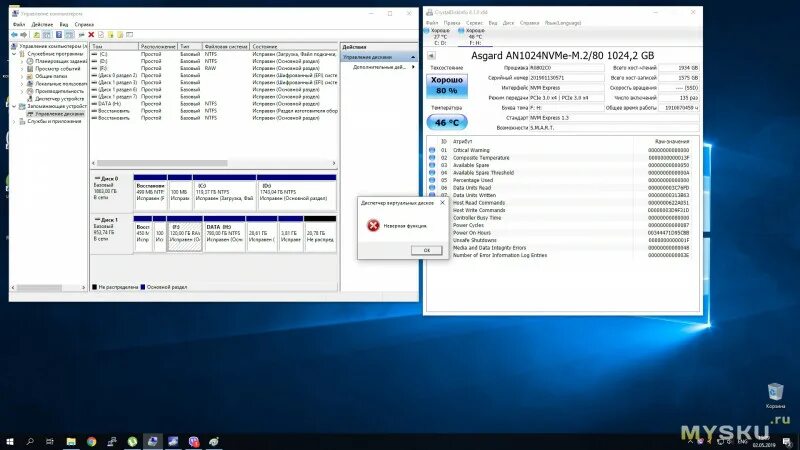Open Task View from the taskbar
Viewport: 800px width, 450px height.
[50, 442]
